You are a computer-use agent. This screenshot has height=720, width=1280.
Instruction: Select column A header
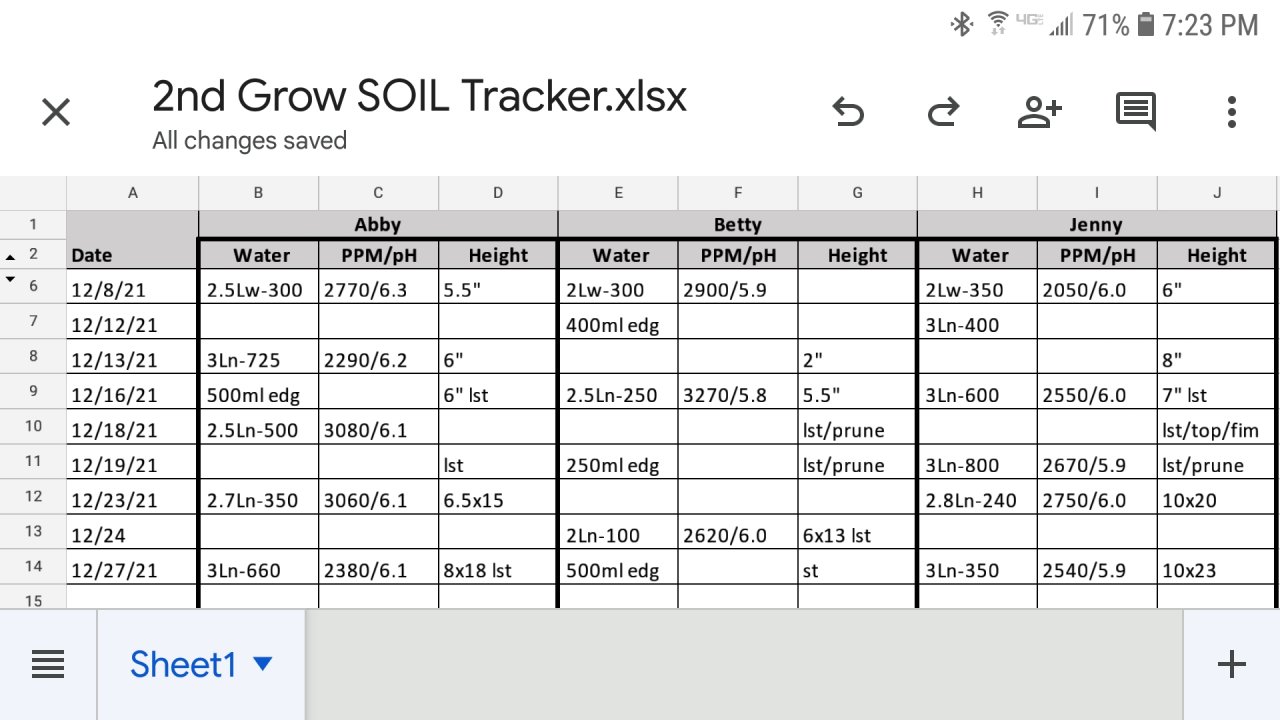point(133,193)
